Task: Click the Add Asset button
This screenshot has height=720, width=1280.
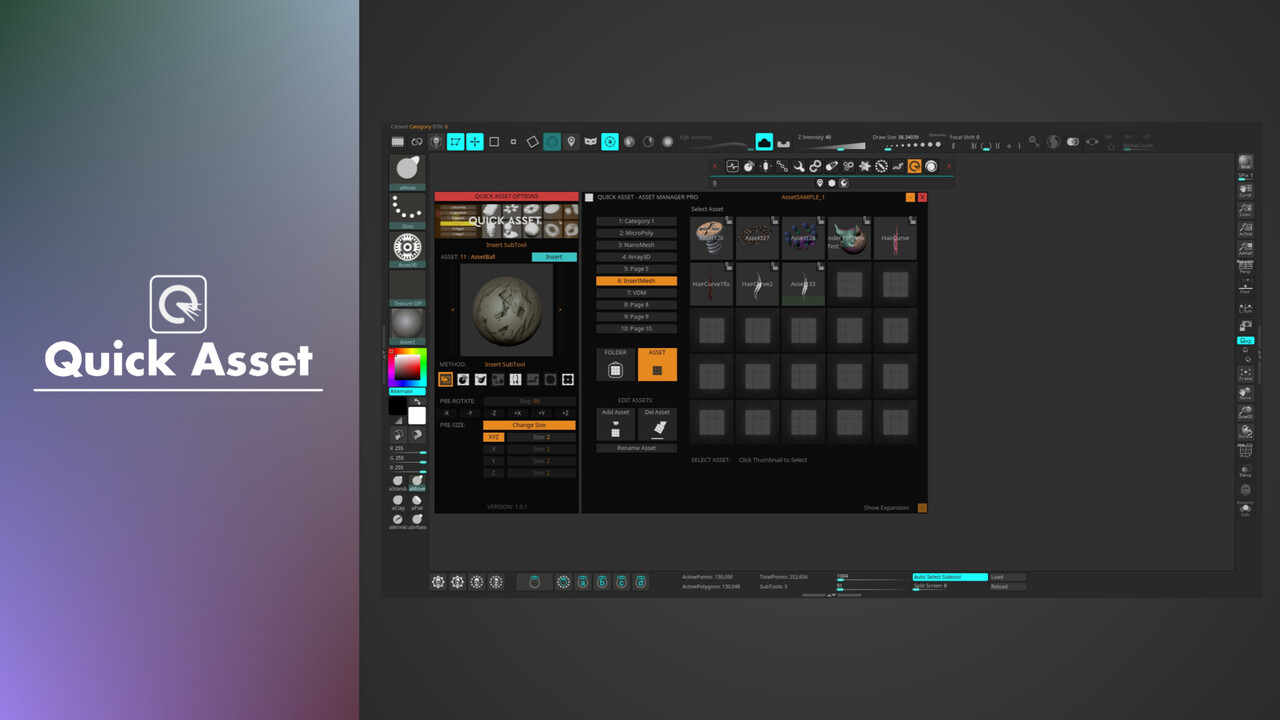Action: 615,424
